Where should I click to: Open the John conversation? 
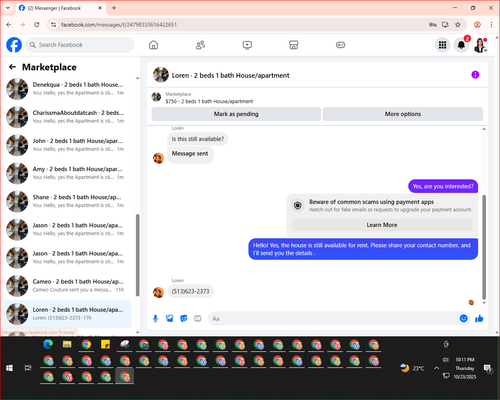68,145
